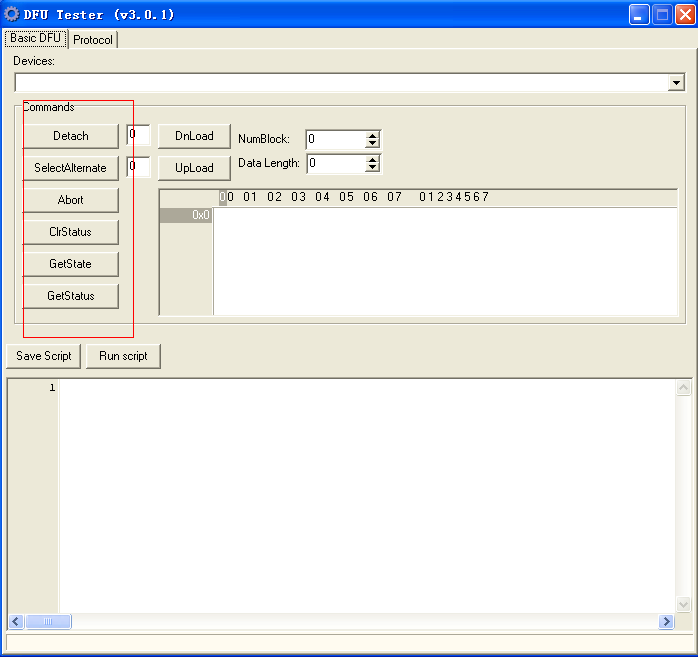Click inside the NumBlock input field

tap(336, 139)
